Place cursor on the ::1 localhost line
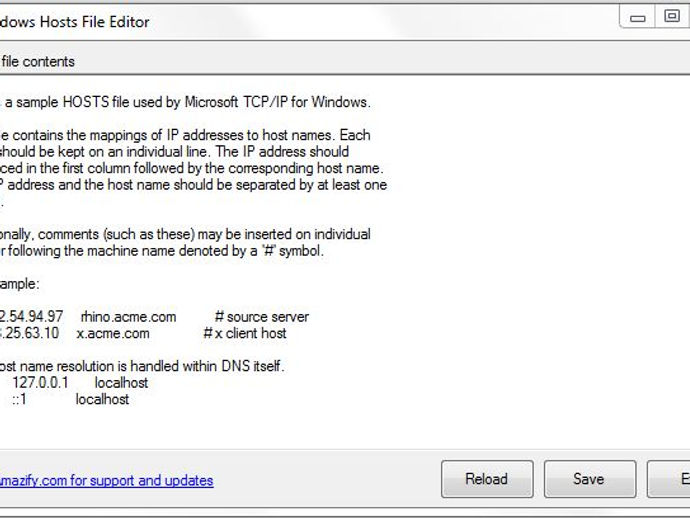690x518 pixels. 70,399
